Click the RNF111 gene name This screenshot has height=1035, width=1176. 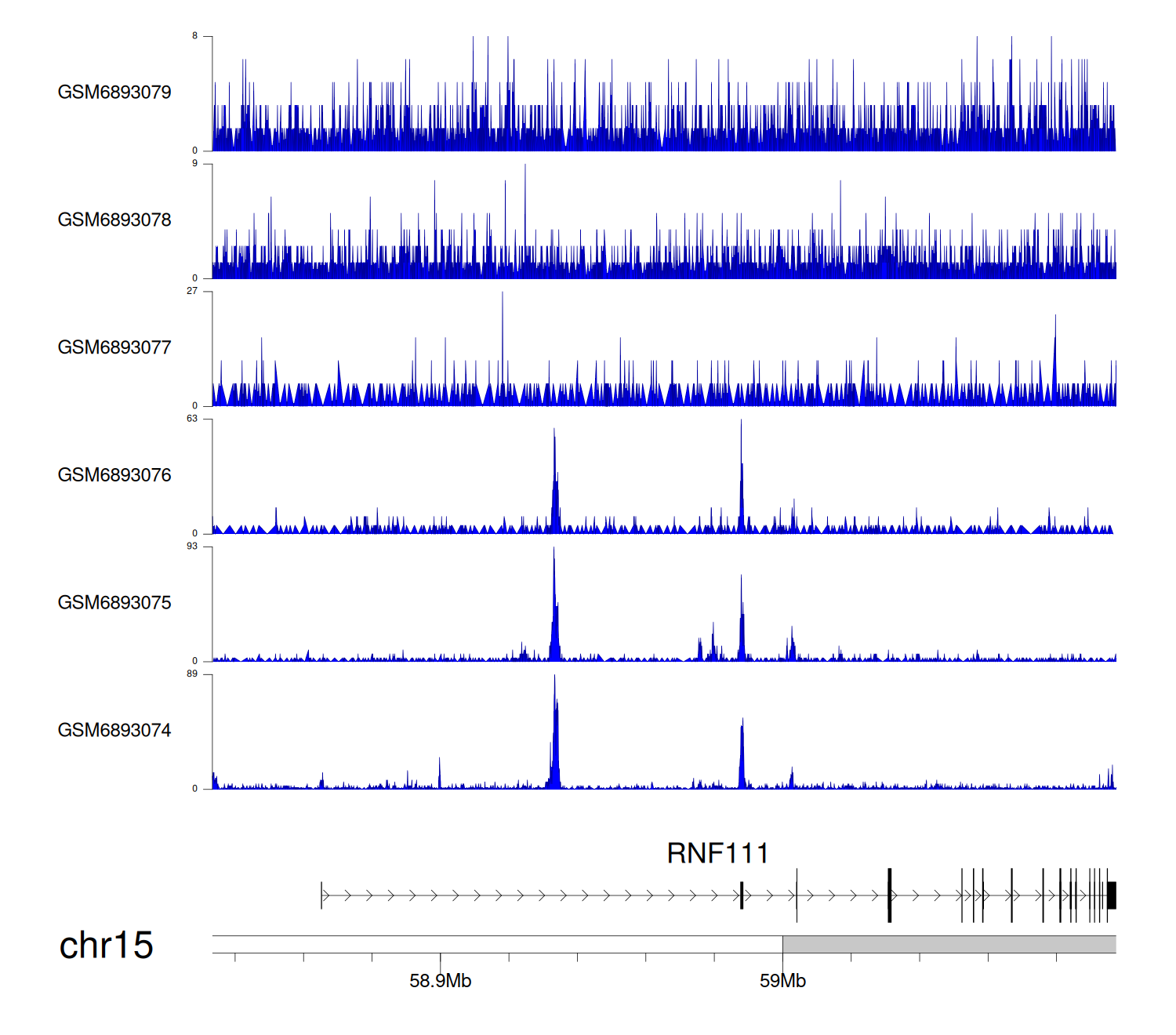tap(717, 853)
